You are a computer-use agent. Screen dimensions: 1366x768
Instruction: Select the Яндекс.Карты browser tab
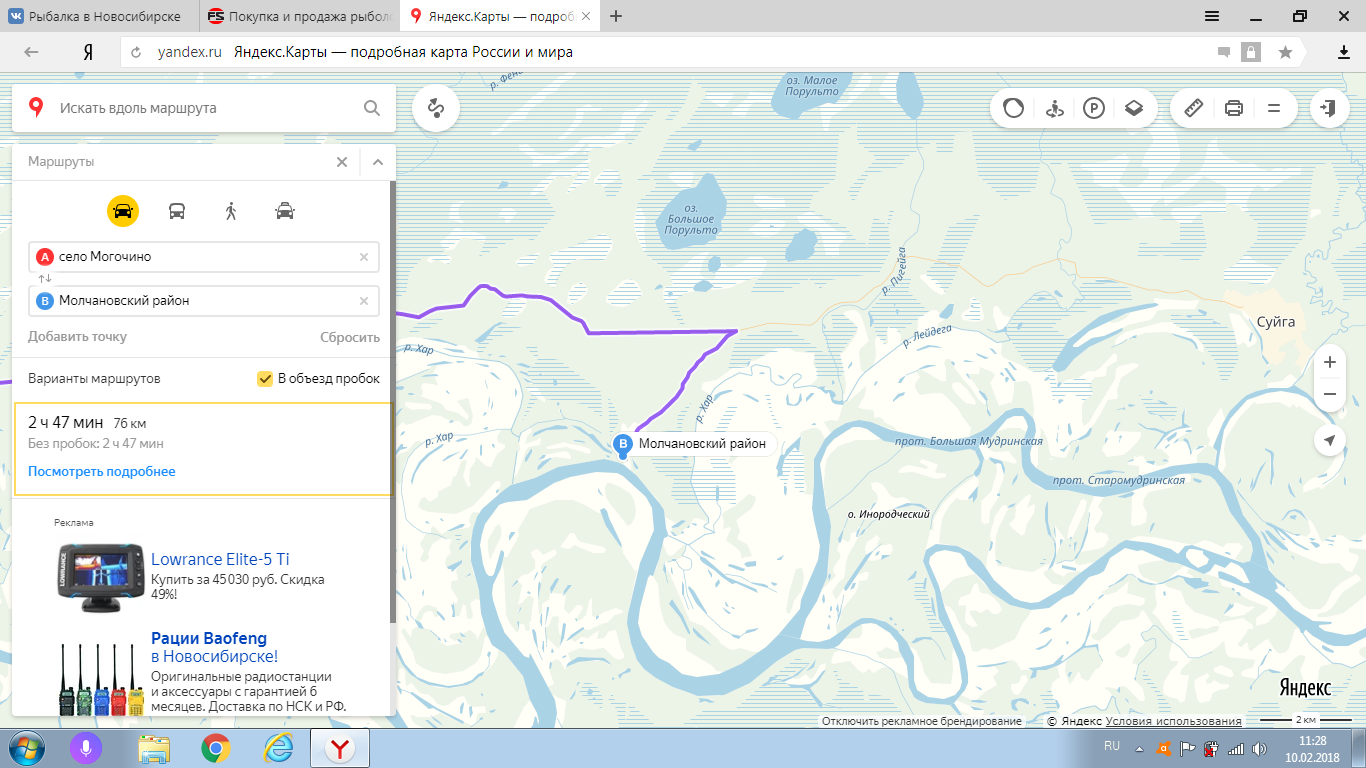(x=499, y=17)
